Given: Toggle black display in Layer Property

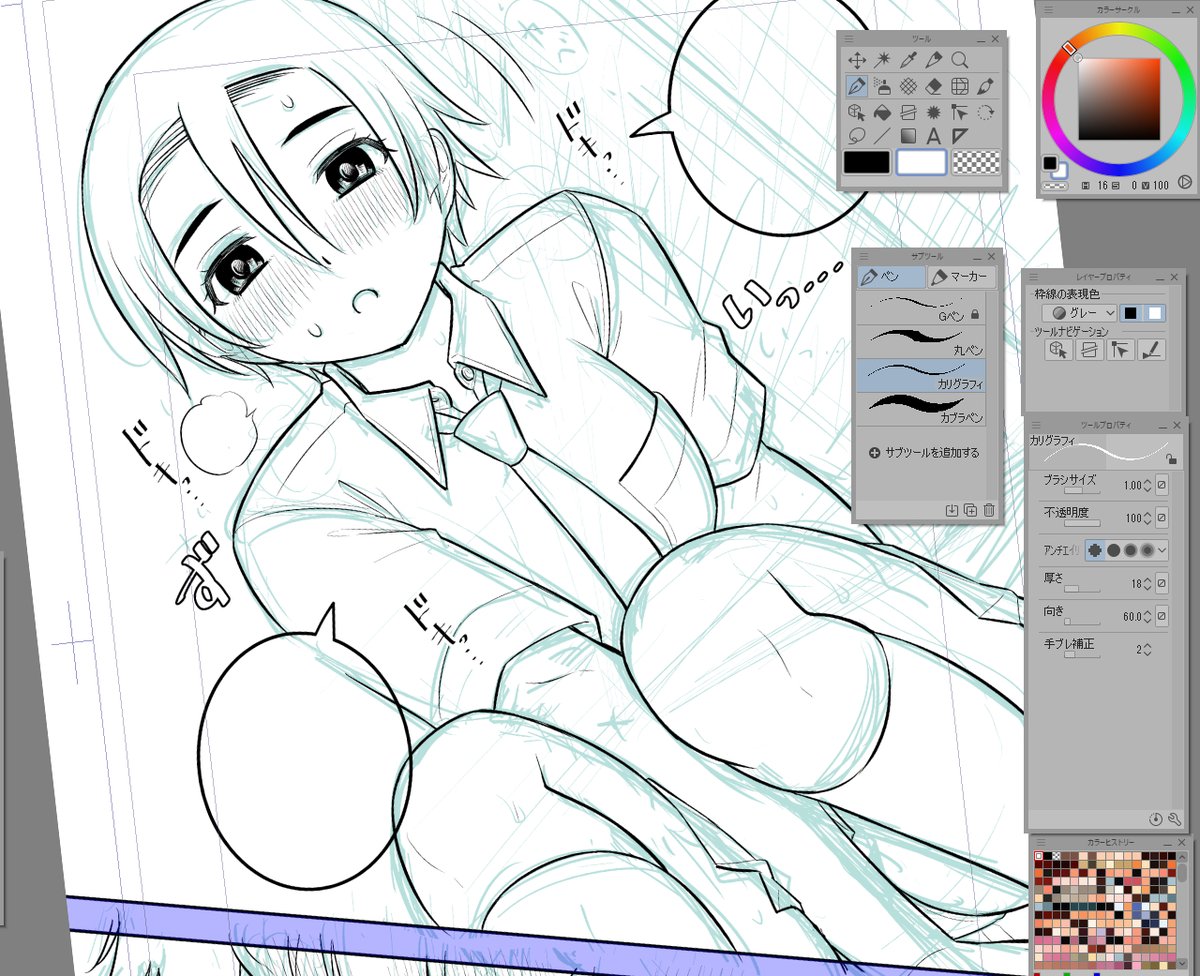Looking at the screenshot, I should pos(1131,313).
